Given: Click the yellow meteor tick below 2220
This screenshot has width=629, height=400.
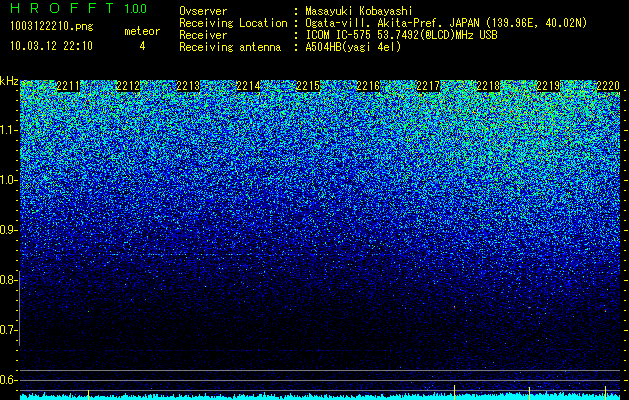Looking at the screenshot, I should click(605, 393).
